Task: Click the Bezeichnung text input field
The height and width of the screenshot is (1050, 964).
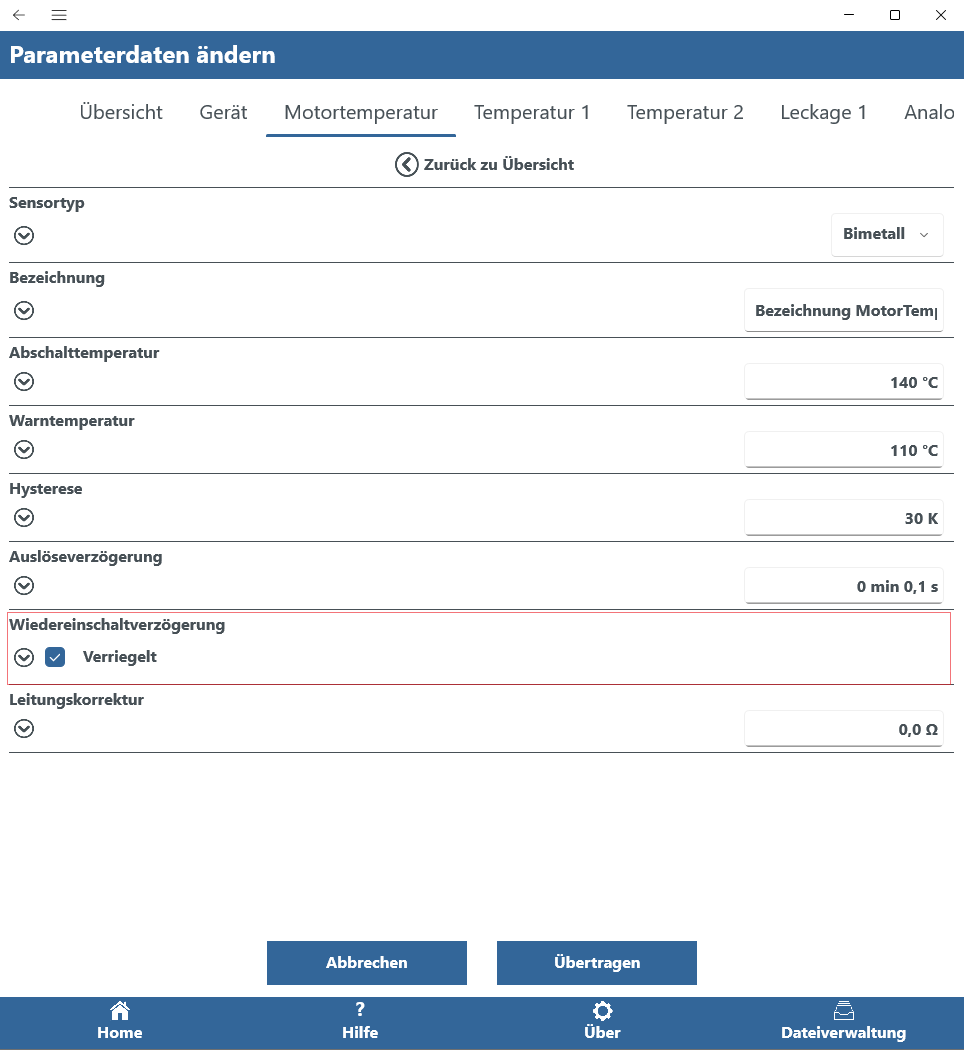Action: click(843, 310)
